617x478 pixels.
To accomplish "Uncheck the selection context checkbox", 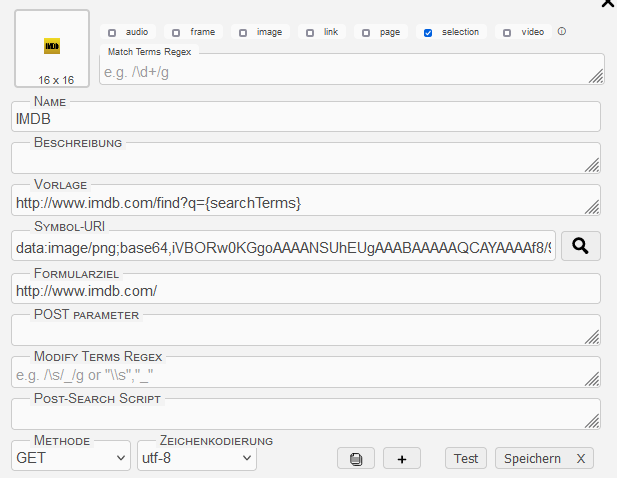I will click(428, 33).
